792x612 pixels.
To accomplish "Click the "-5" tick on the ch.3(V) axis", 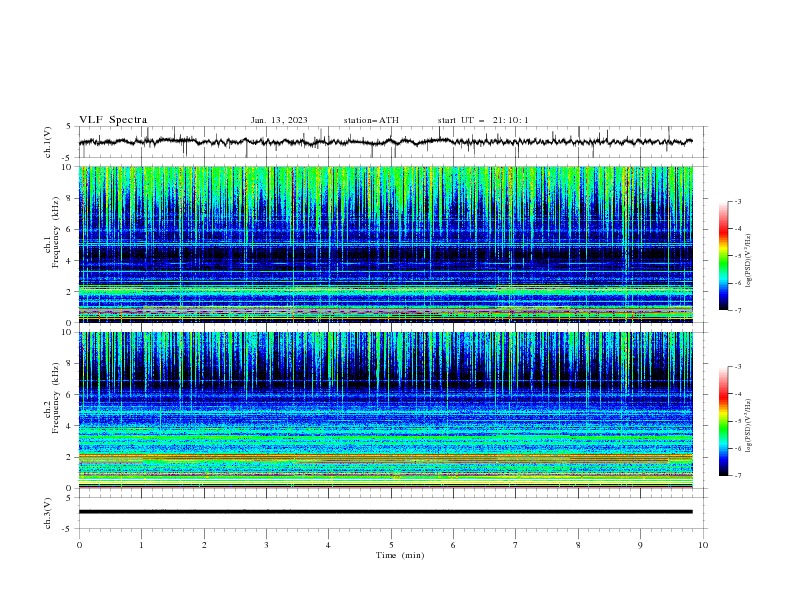I will [x=68, y=529].
